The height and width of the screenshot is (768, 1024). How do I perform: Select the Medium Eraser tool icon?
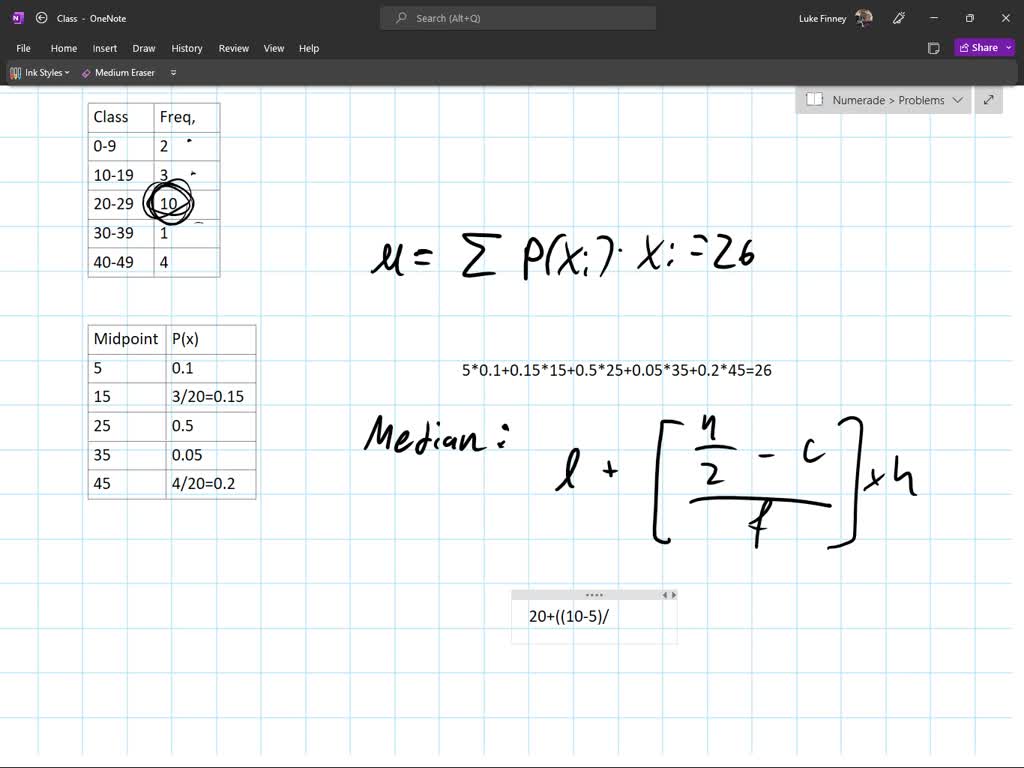click(87, 72)
